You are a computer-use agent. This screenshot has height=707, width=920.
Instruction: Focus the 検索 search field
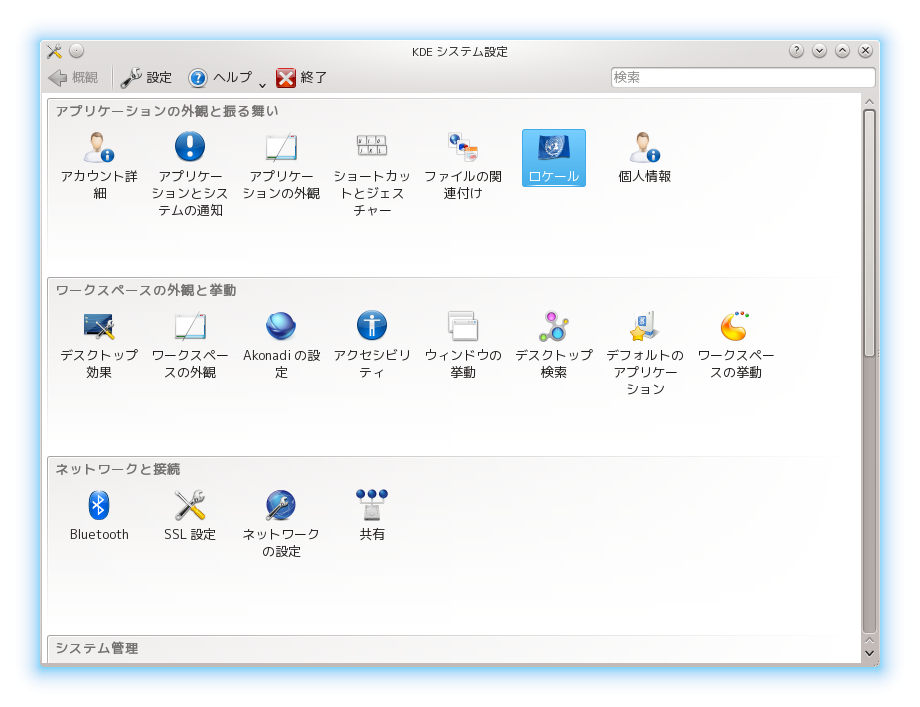point(743,77)
